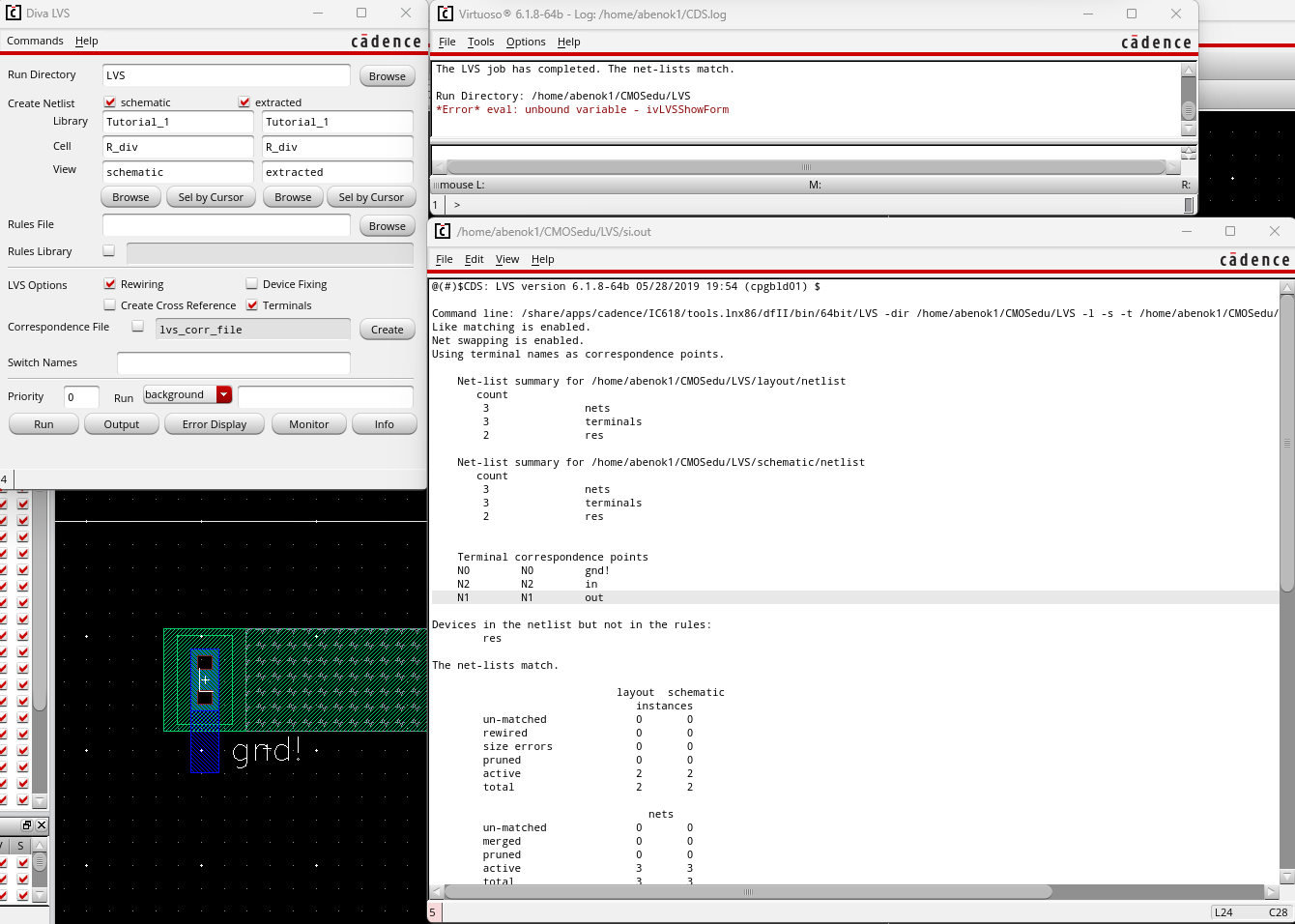Click the Info button
Viewport: 1295px width, 924px height.
tap(385, 424)
